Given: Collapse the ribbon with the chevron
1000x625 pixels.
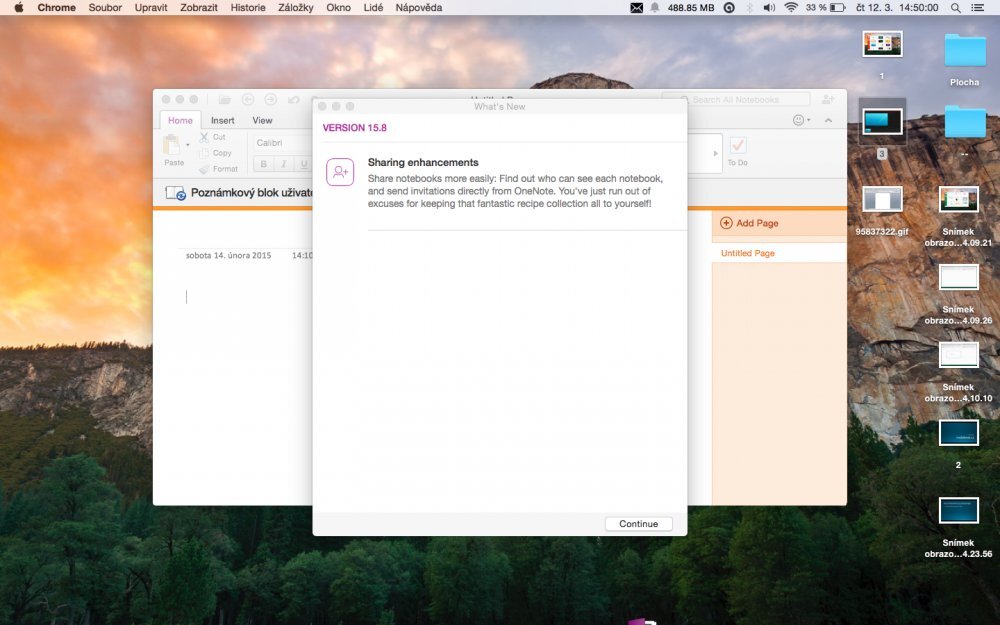Looking at the screenshot, I should tap(829, 120).
